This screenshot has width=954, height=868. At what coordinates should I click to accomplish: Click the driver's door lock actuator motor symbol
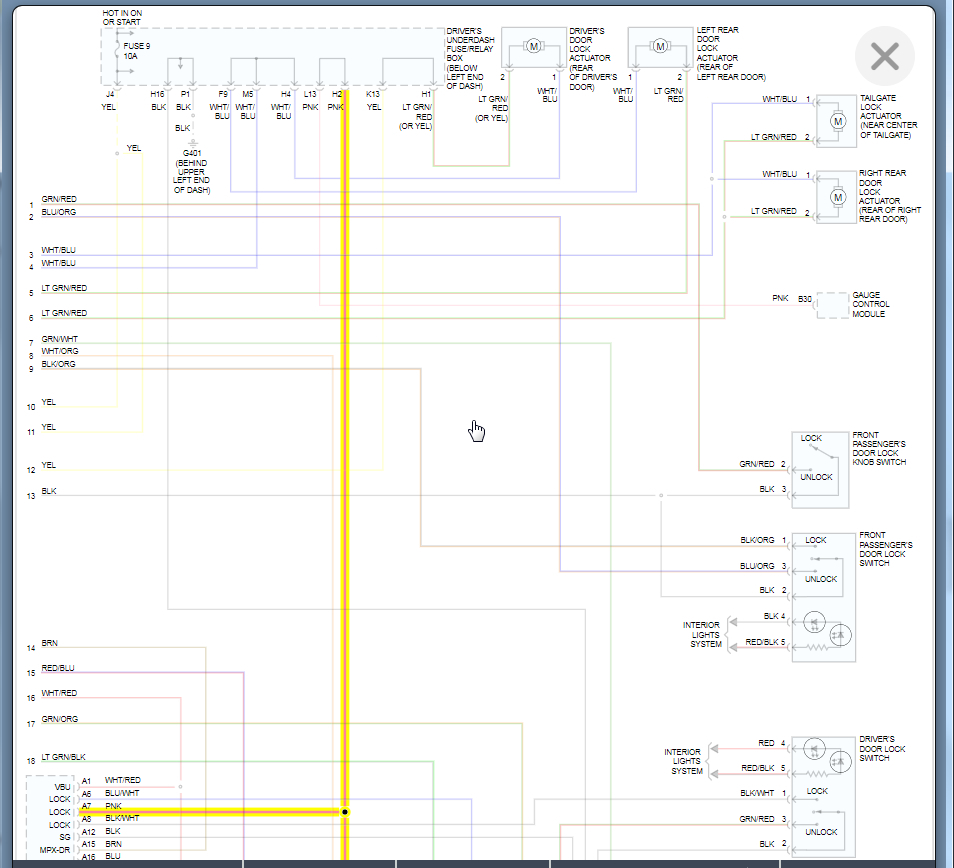pyautogui.click(x=534, y=46)
